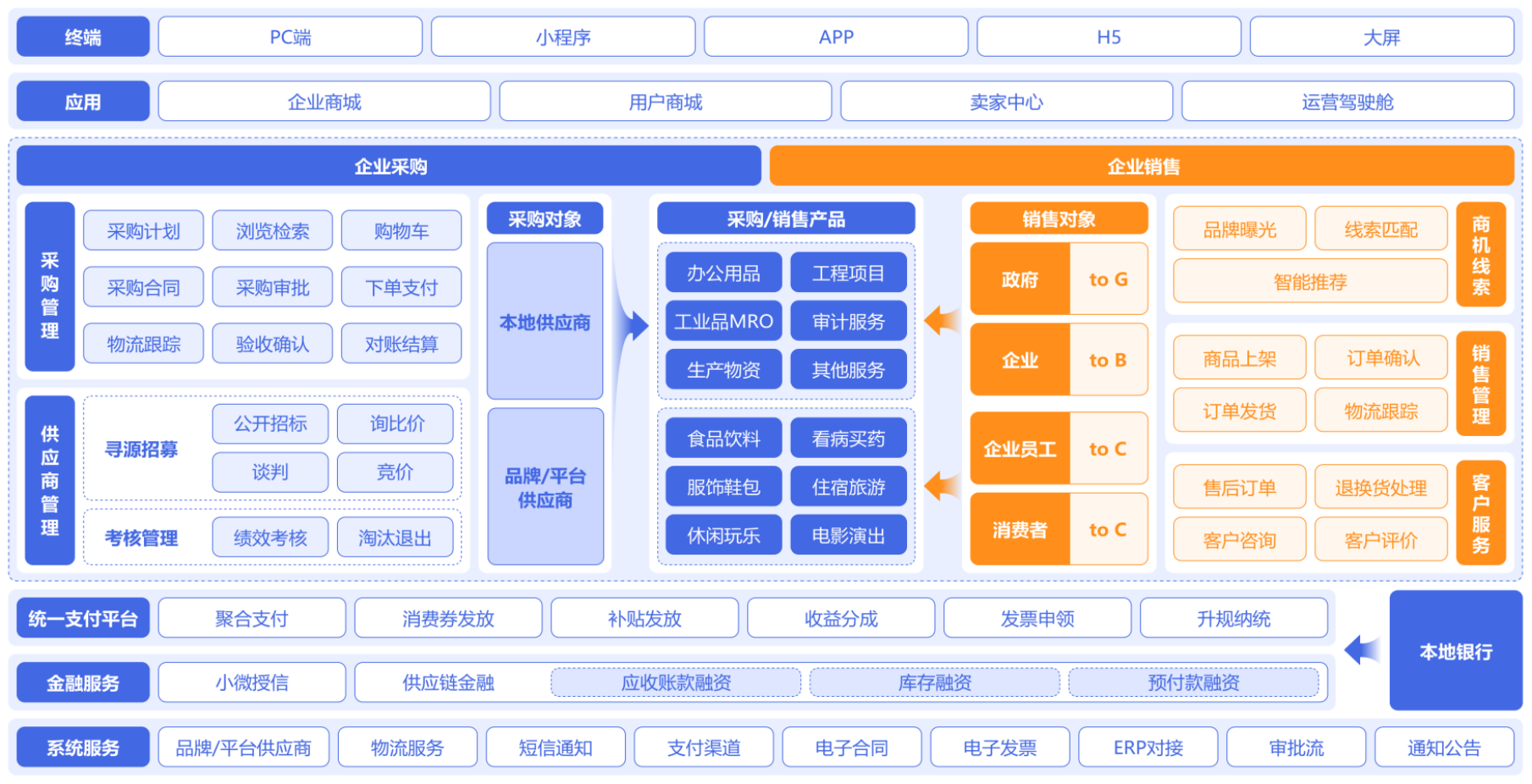Open the 智能推荐 box

tap(1310, 282)
